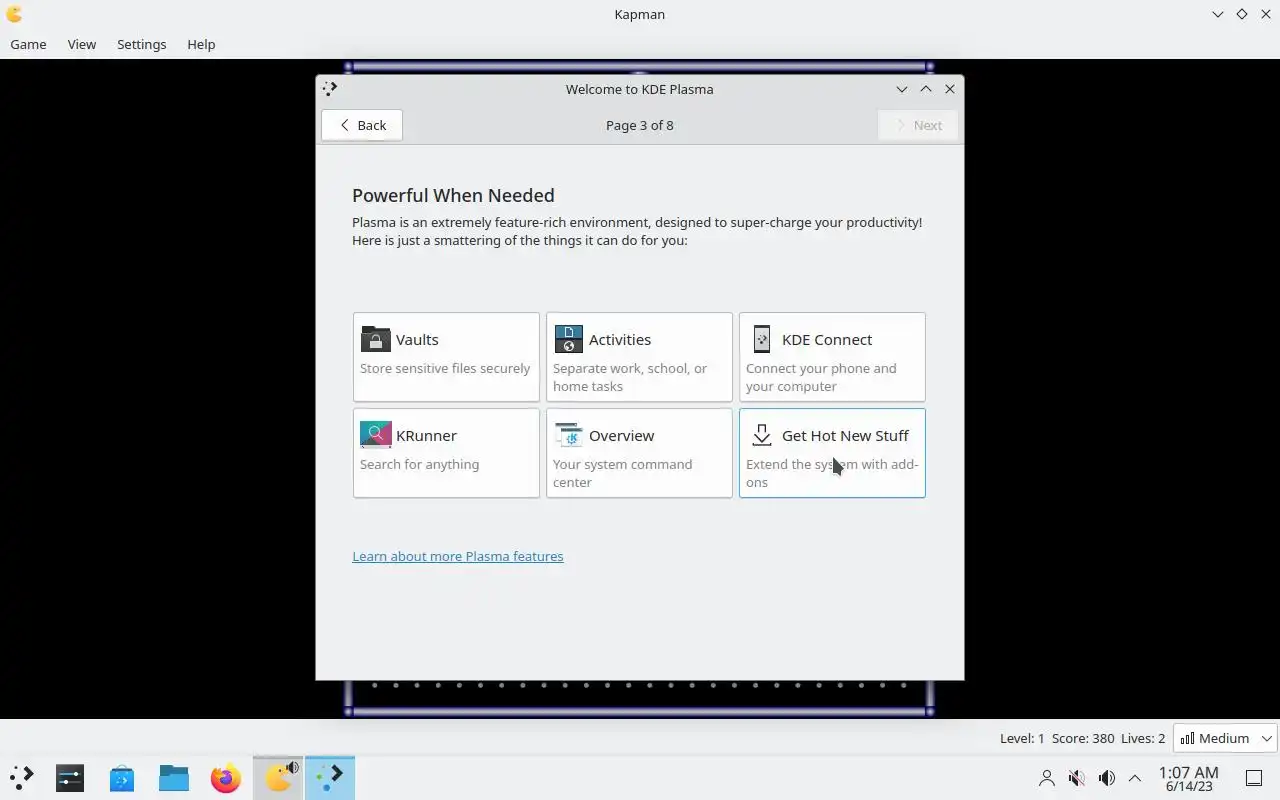
Task: Click the user account tray icon
Action: (1046, 777)
